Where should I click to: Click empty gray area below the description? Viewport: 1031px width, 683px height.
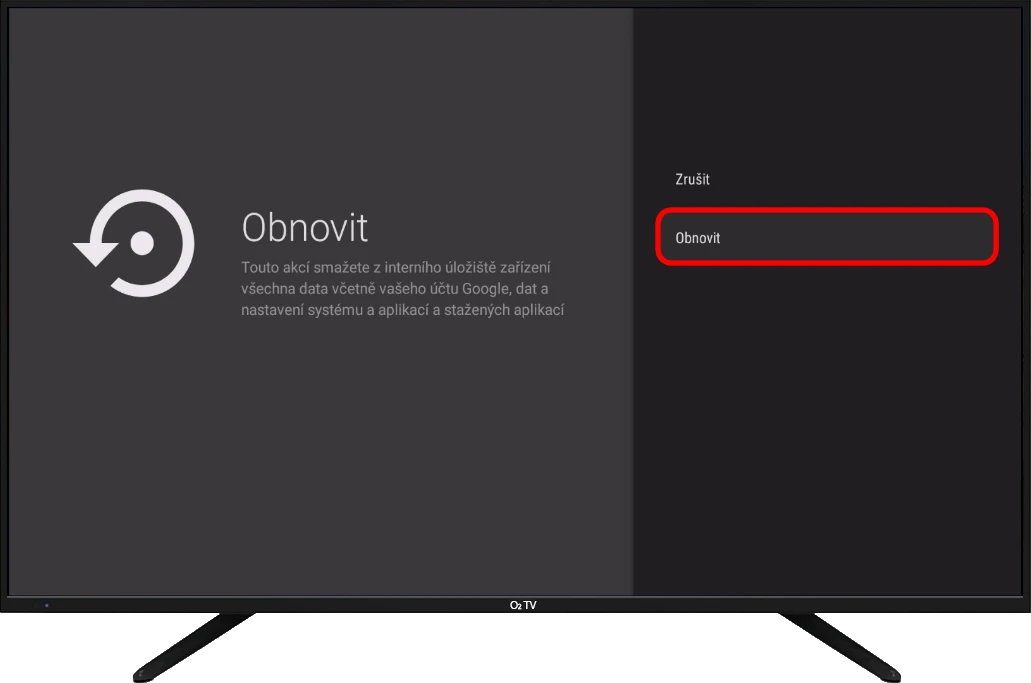320,450
